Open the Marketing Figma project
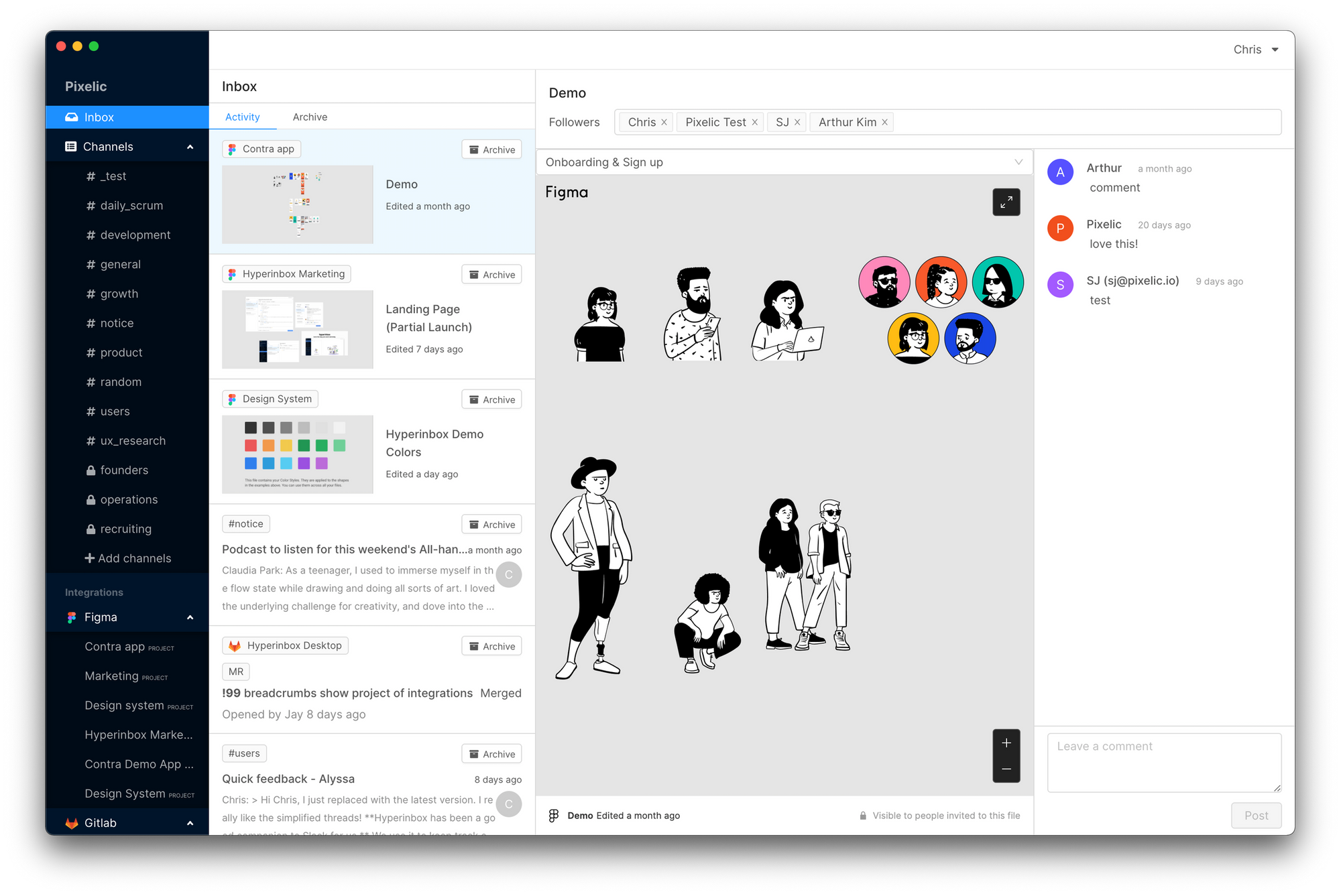This screenshot has height=896, width=1341. tap(127, 676)
